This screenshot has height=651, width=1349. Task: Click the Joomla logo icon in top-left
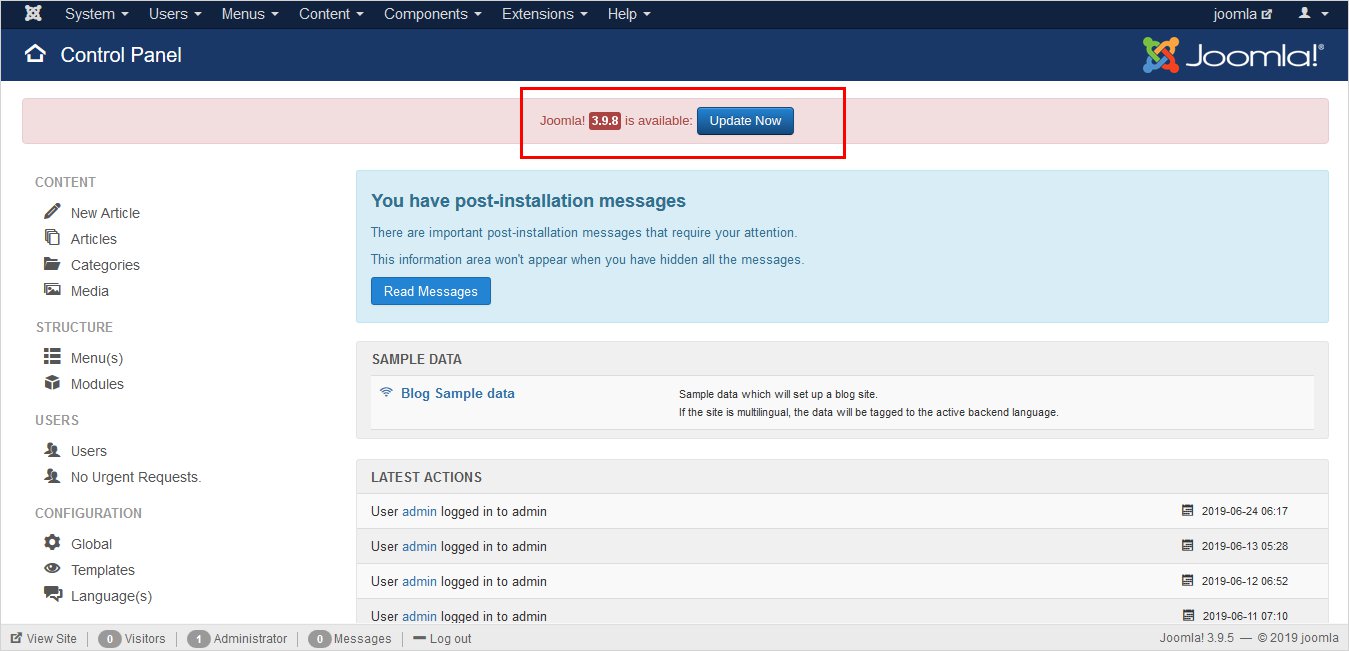click(33, 14)
